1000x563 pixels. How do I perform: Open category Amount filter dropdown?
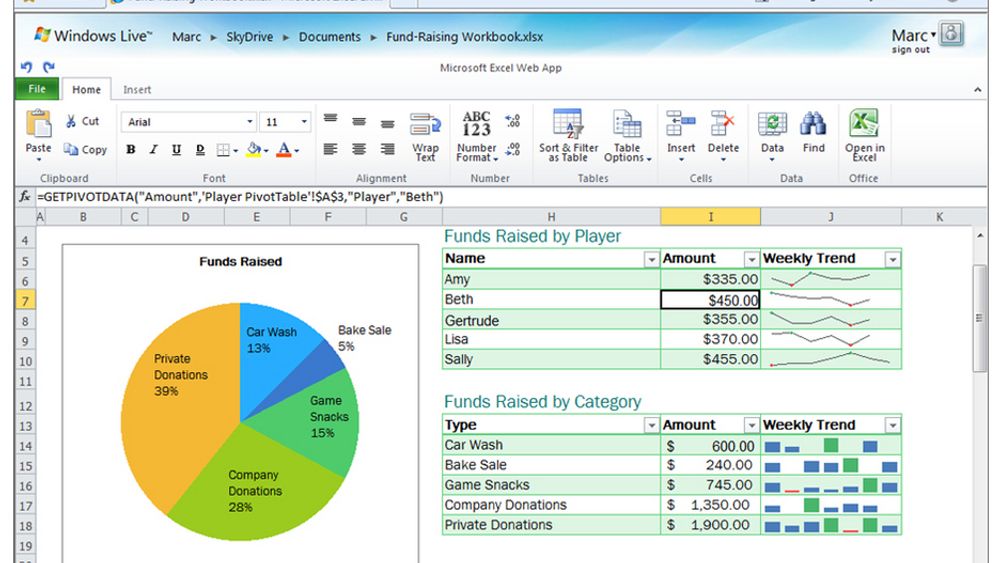[751, 426]
